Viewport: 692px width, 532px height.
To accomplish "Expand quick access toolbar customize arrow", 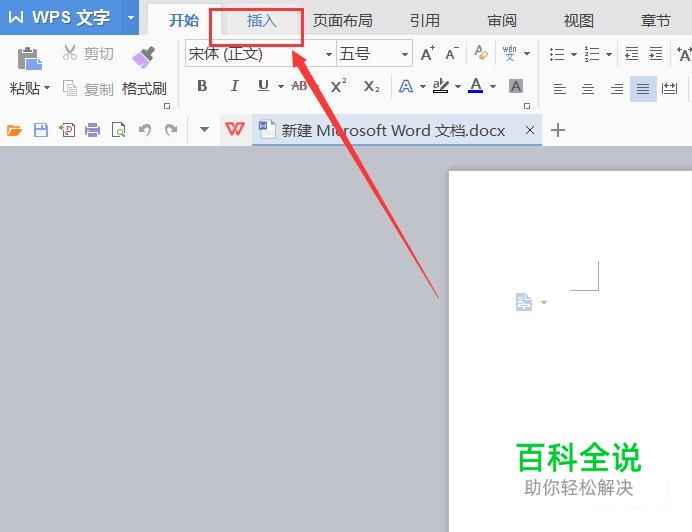I will pyautogui.click(x=204, y=130).
